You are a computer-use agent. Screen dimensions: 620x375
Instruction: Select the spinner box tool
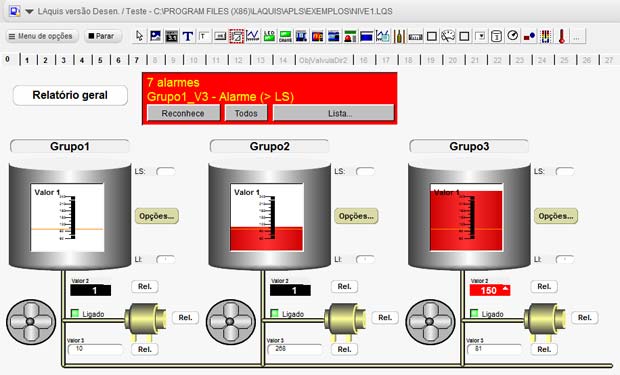coord(497,36)
